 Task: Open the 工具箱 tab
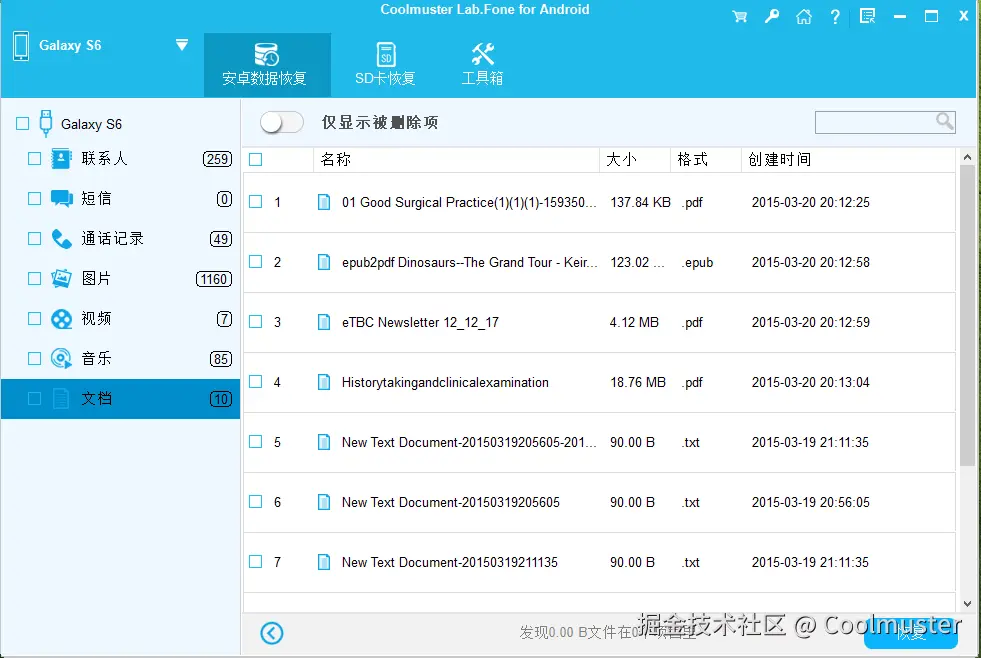pyautogui.click(x=482, y=65)
